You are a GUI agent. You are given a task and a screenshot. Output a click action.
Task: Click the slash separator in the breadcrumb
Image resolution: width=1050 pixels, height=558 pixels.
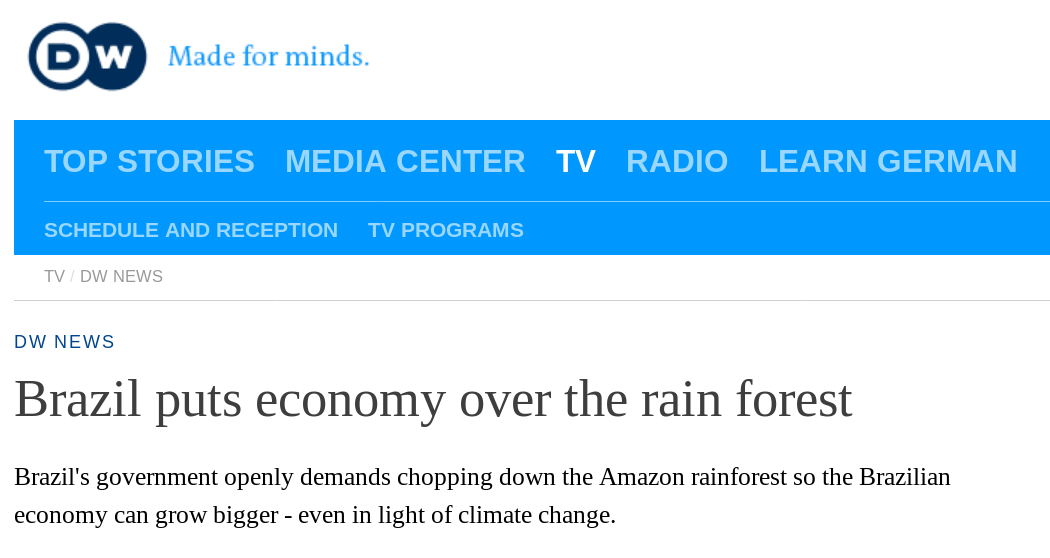pos(72,276)
